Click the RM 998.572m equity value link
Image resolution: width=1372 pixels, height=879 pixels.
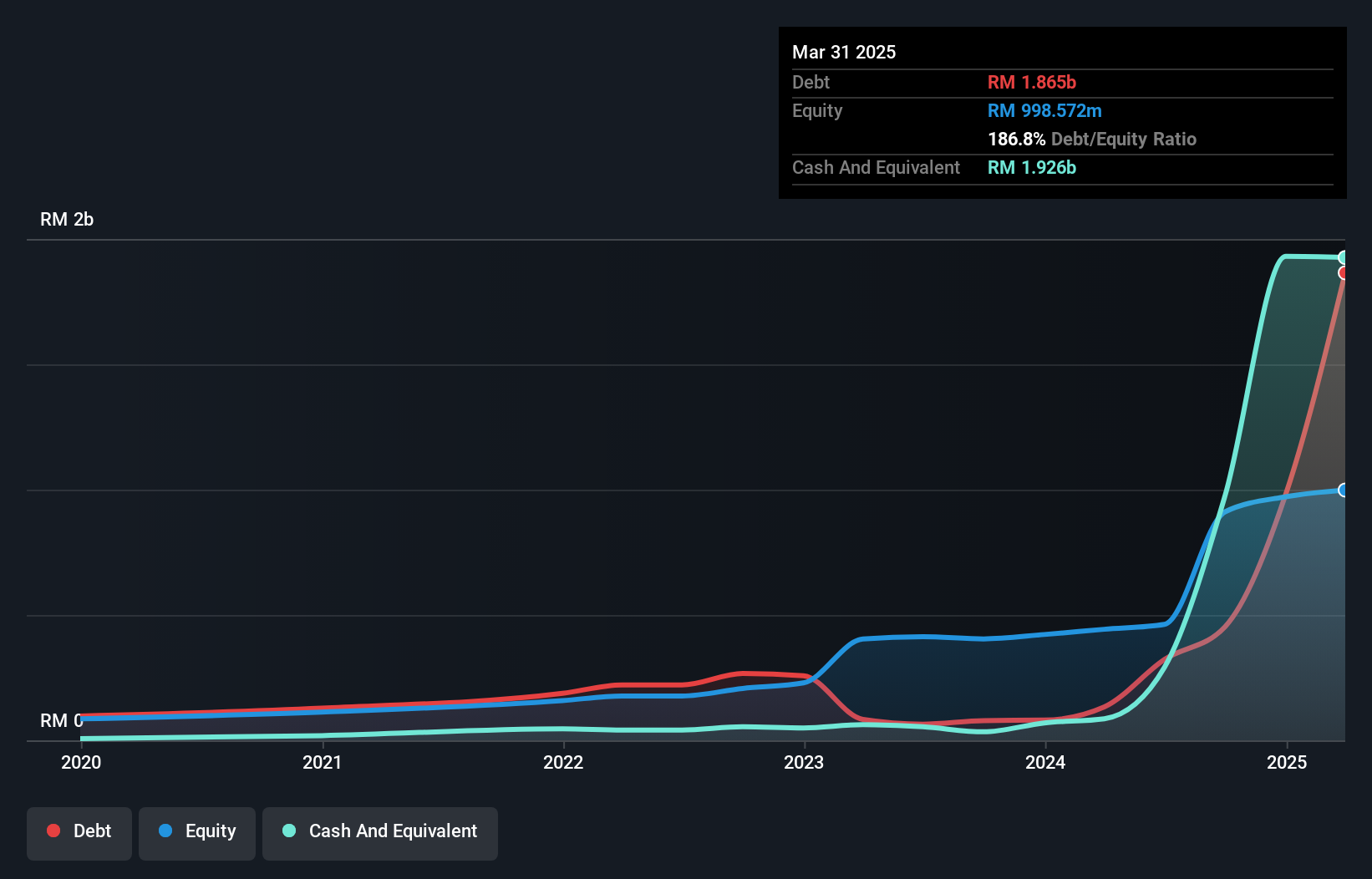(x=1044, y=110)
